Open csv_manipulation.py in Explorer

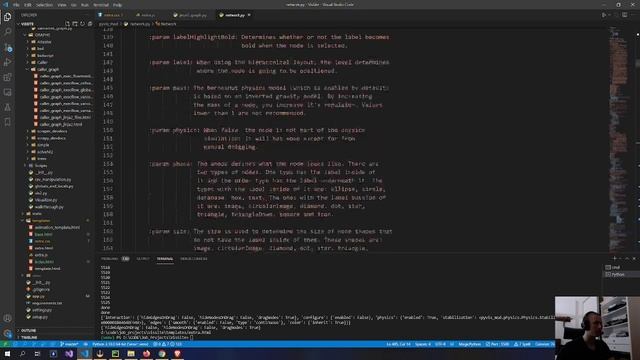53,179
